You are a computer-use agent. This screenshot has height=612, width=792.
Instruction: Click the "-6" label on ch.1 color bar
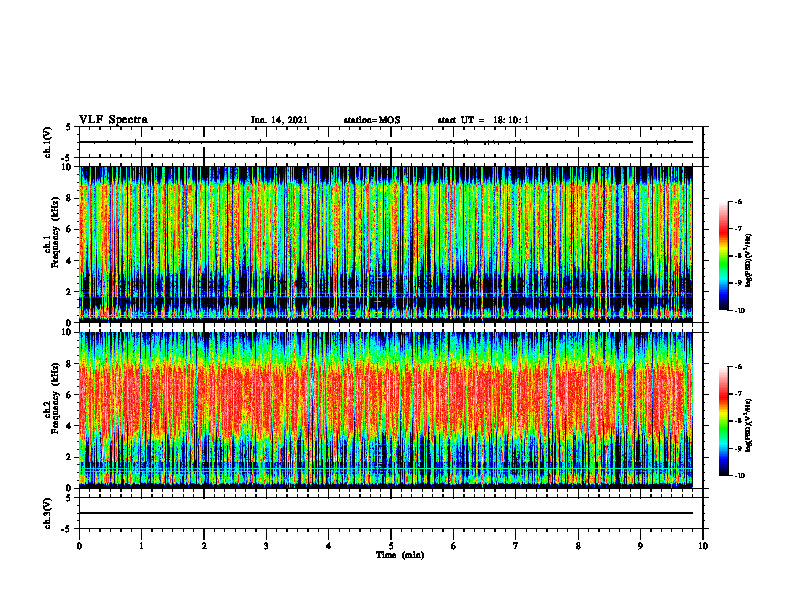point(737,202)
